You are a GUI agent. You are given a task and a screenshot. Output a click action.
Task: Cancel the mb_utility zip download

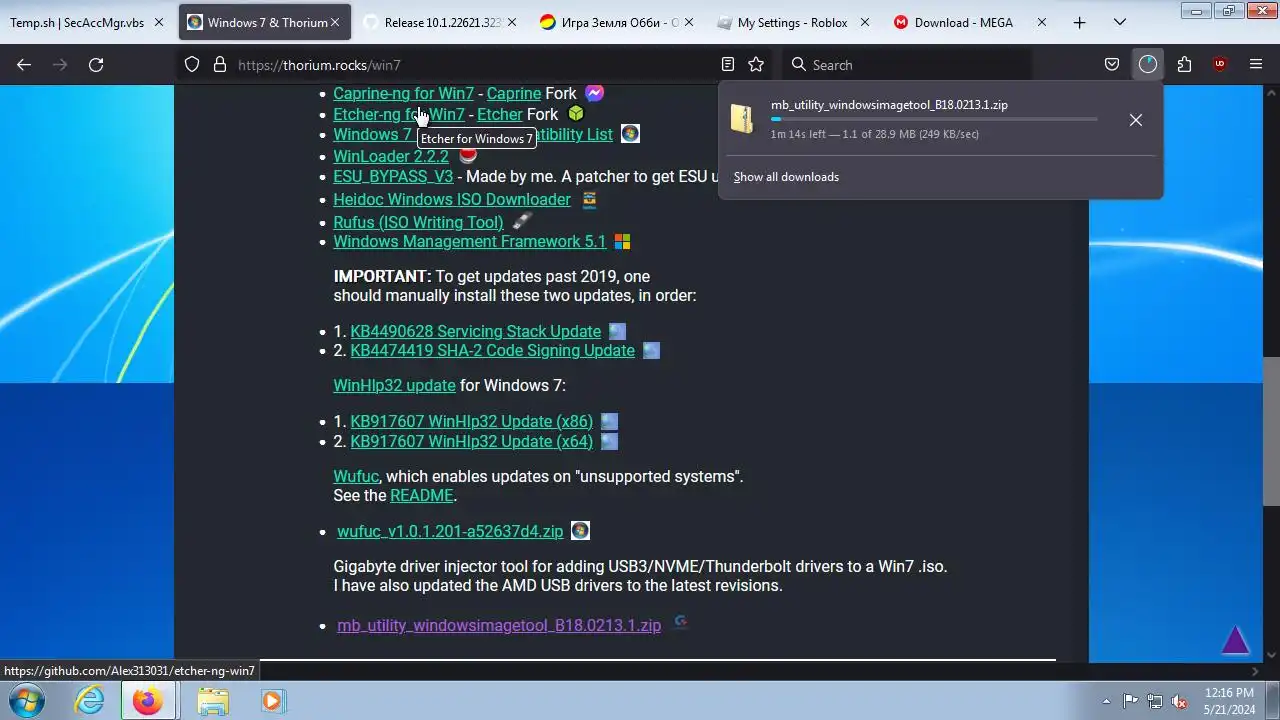click(1136, 120)
